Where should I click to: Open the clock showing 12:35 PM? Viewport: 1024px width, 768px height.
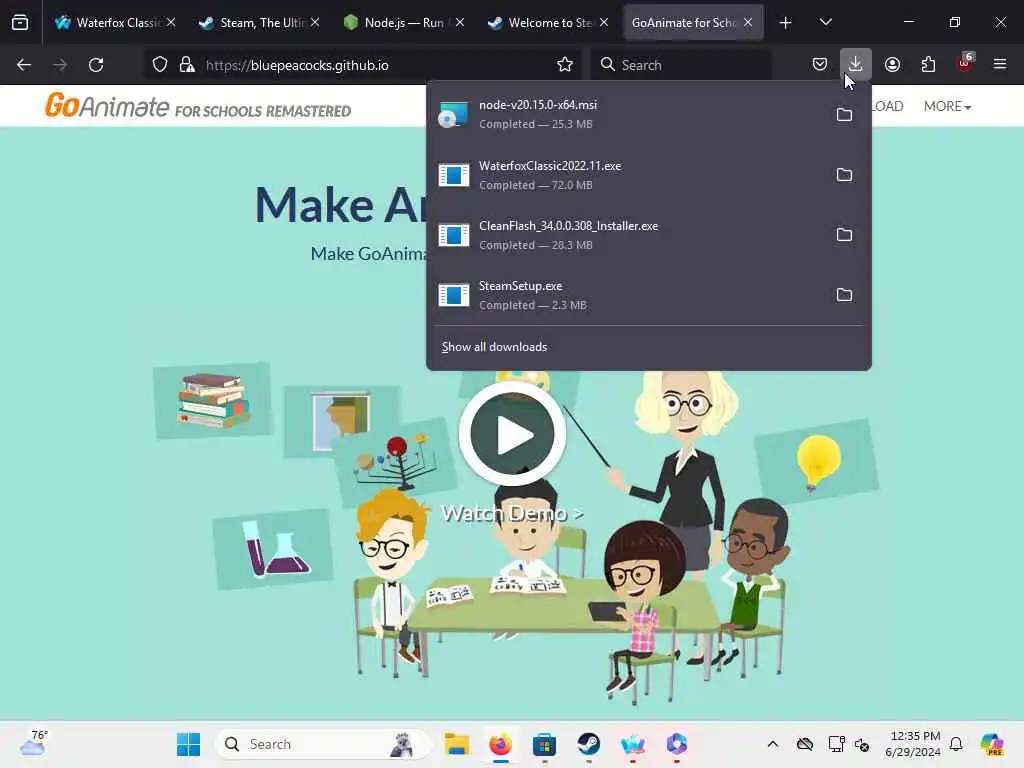913,744
